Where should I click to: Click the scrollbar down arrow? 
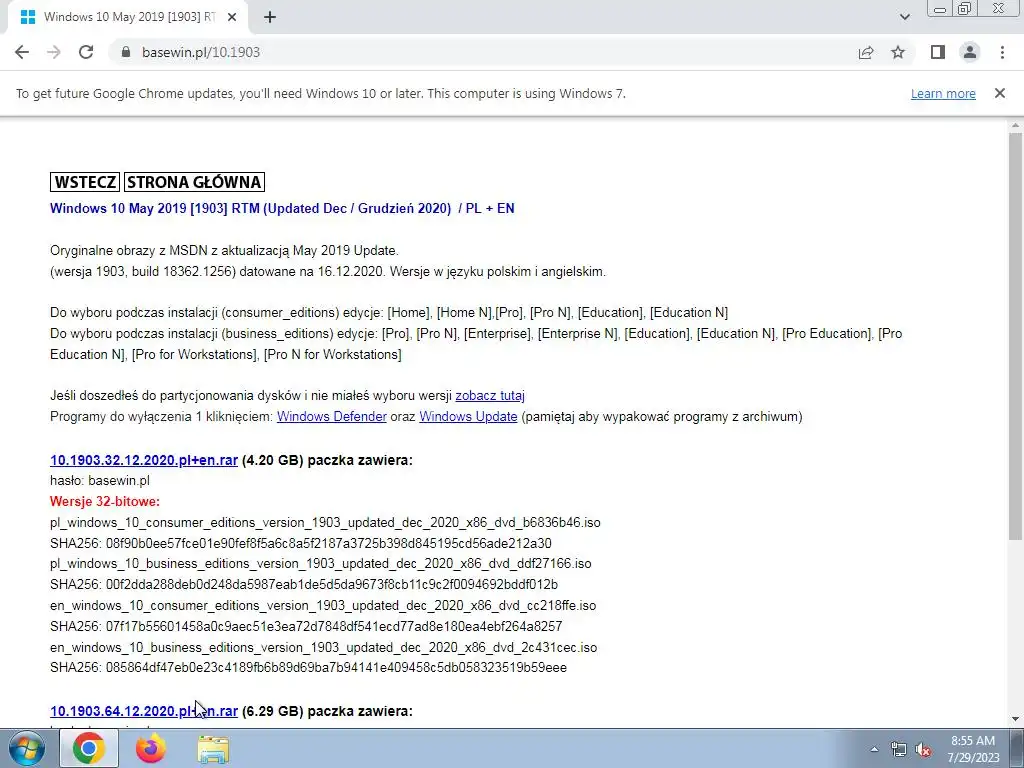1016,720
